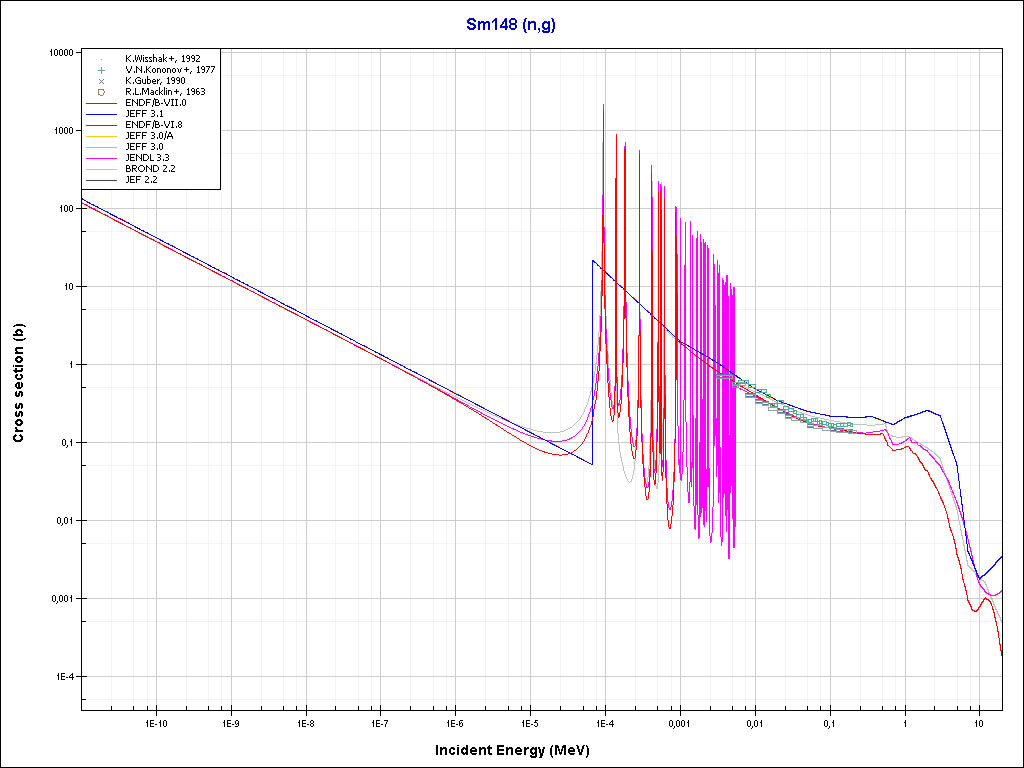Select the ENDF/B-VI.8 legend label
This screenshot has width=1024, height=768.
pyautogui.click(x=154, y=125)
